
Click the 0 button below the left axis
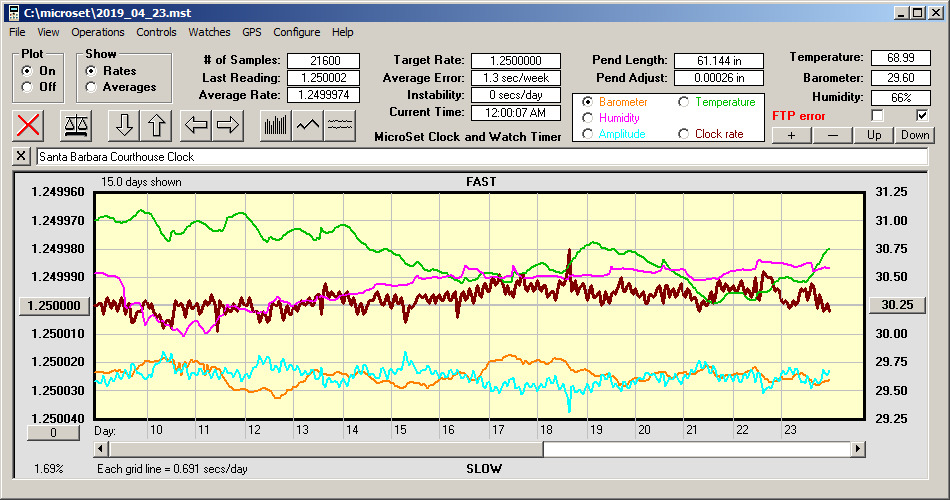coord(53,433)
